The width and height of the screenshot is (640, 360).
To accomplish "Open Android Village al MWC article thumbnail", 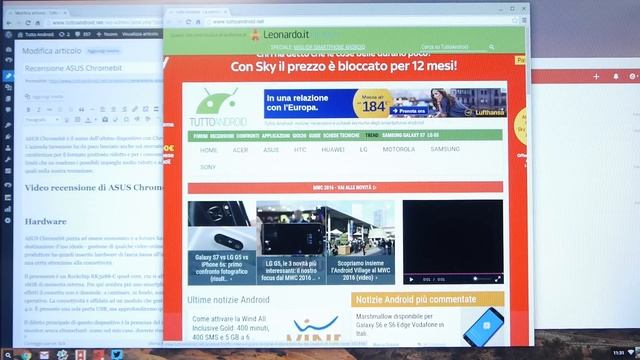I will pos(360,242).
